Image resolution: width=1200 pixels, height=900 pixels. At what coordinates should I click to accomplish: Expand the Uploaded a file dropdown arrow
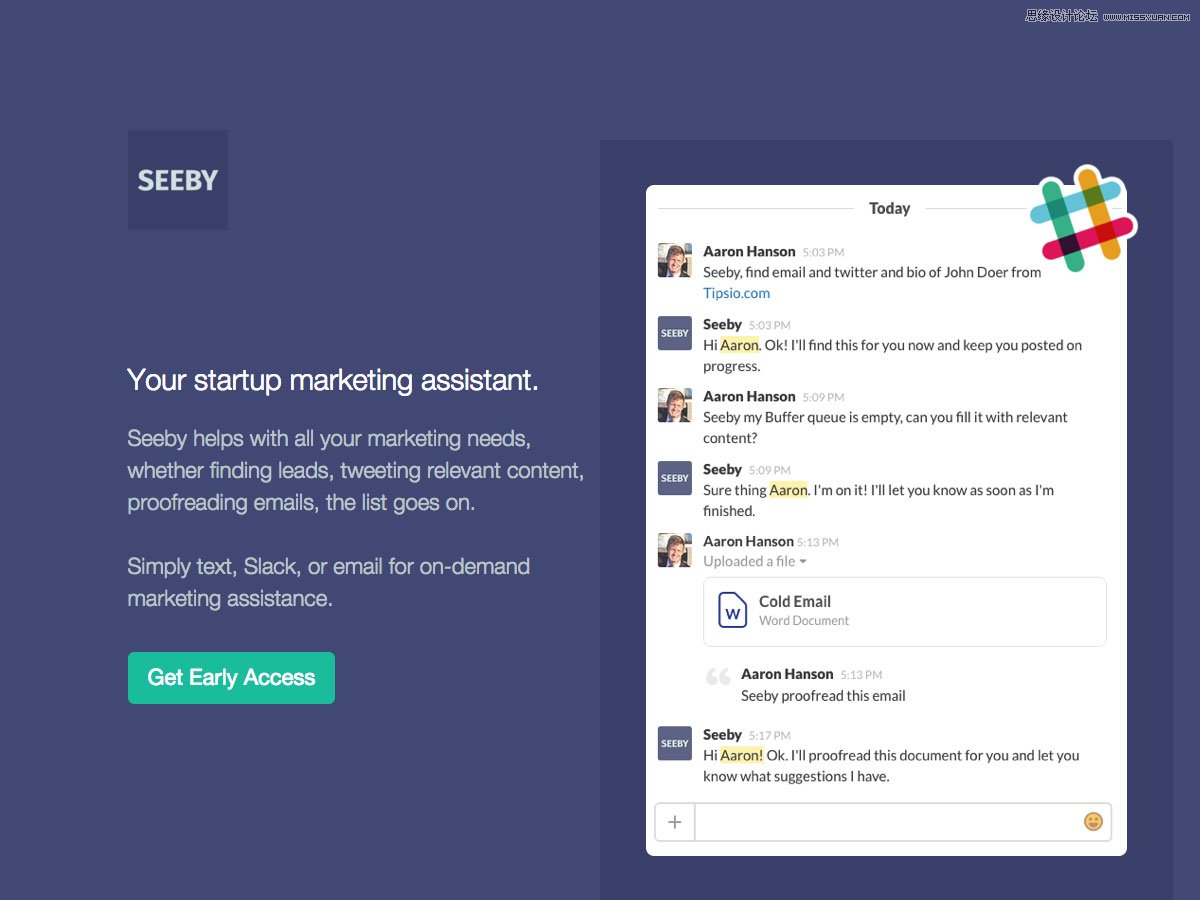tap(803, 562)
